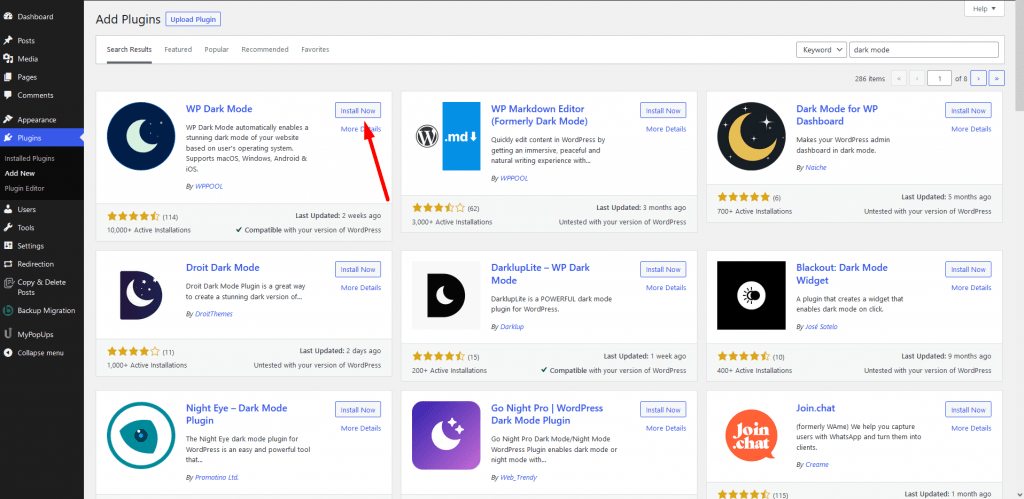Viewport: 1024px width, 499px height.
Task: Click the Appearance brush icon
Action: pos(8,120)
